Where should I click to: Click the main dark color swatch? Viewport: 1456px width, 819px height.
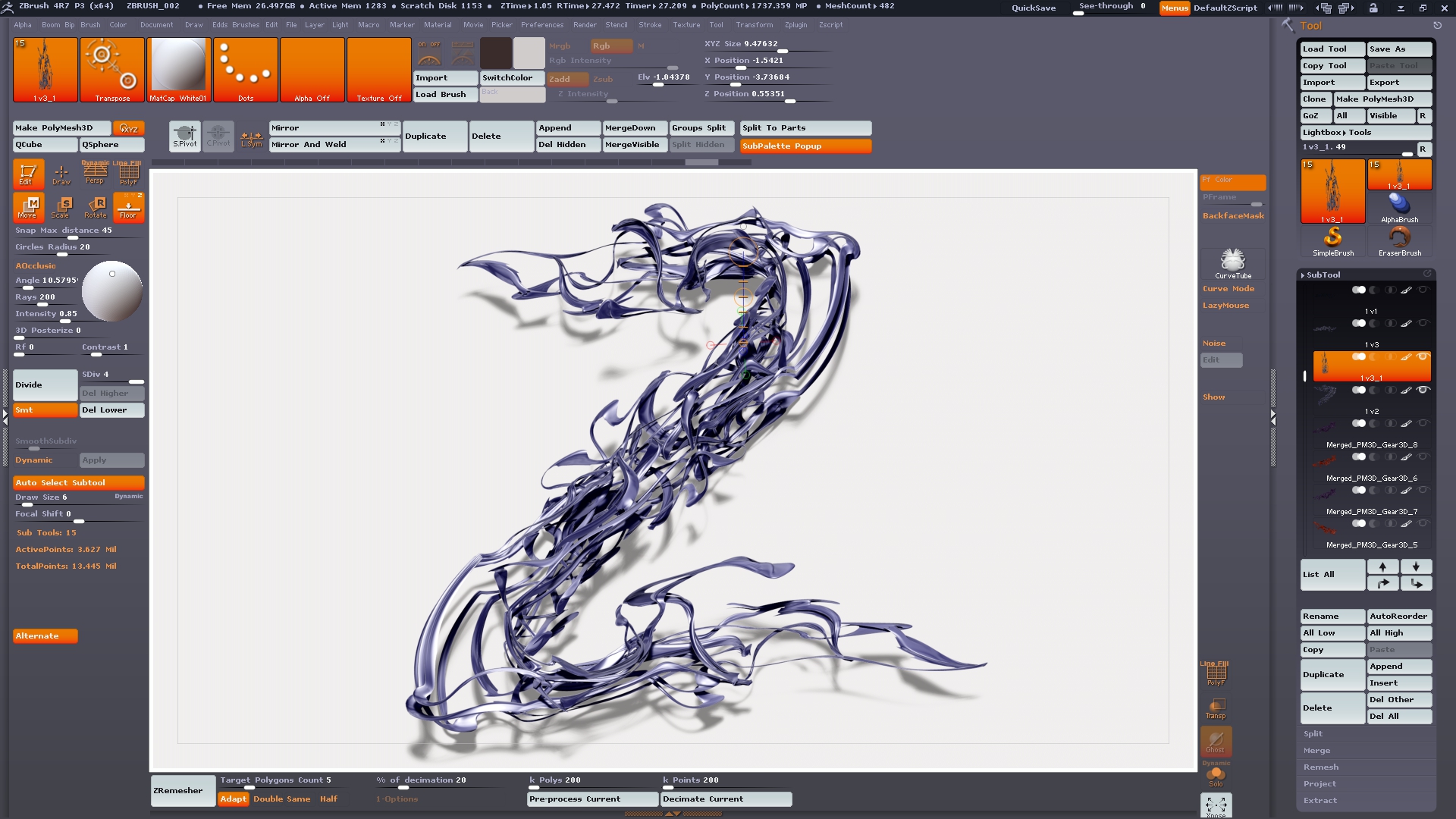point(495,53)
